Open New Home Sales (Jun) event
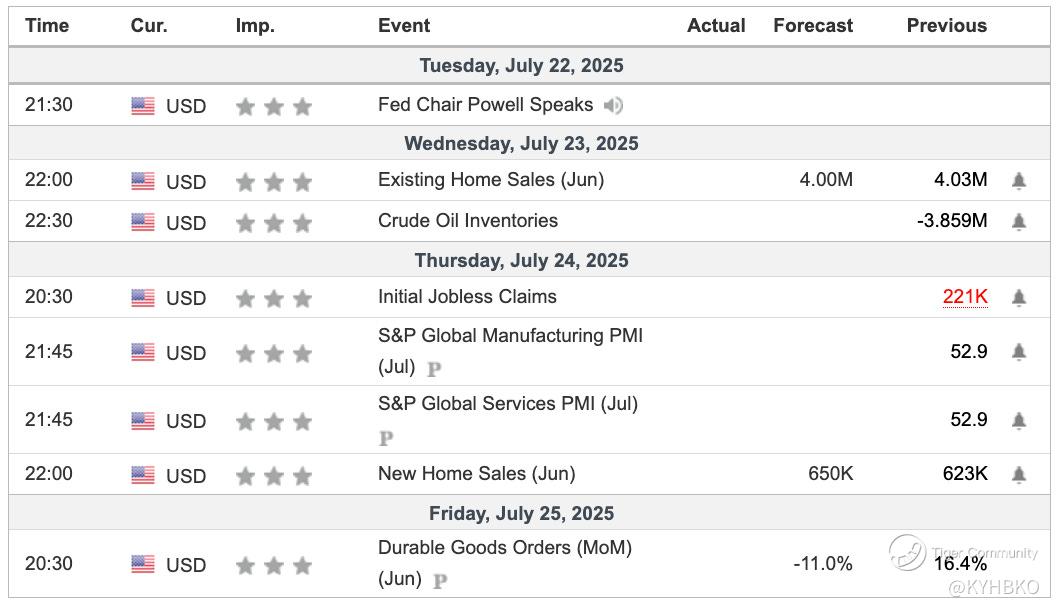1060x612 pixels. 476,474
